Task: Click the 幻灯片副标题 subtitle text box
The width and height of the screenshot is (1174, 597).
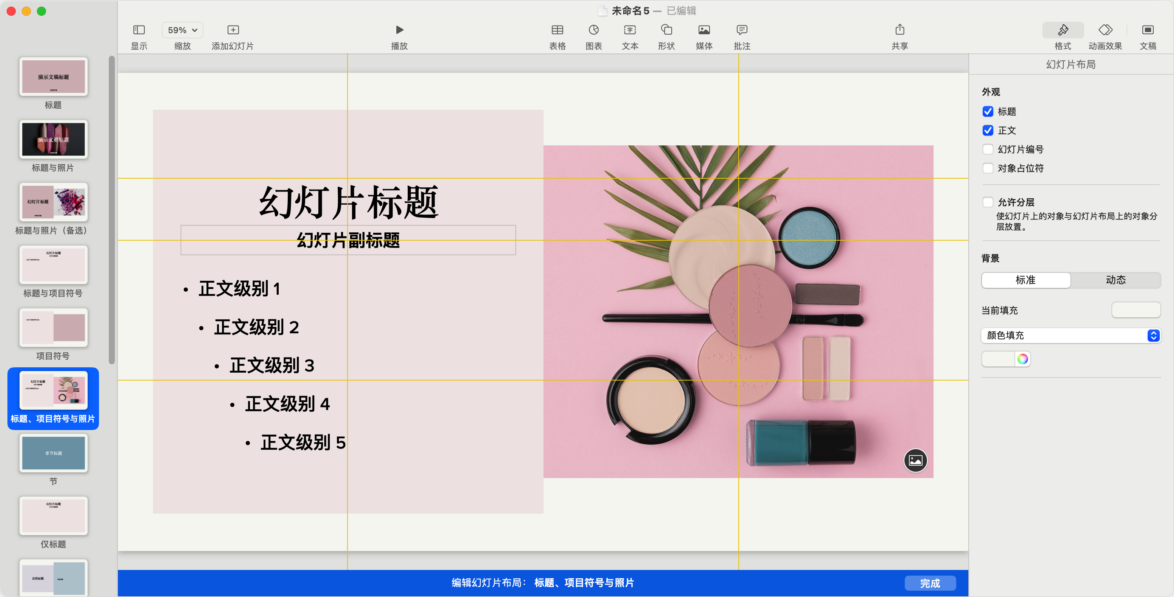Action: point(348,240)
